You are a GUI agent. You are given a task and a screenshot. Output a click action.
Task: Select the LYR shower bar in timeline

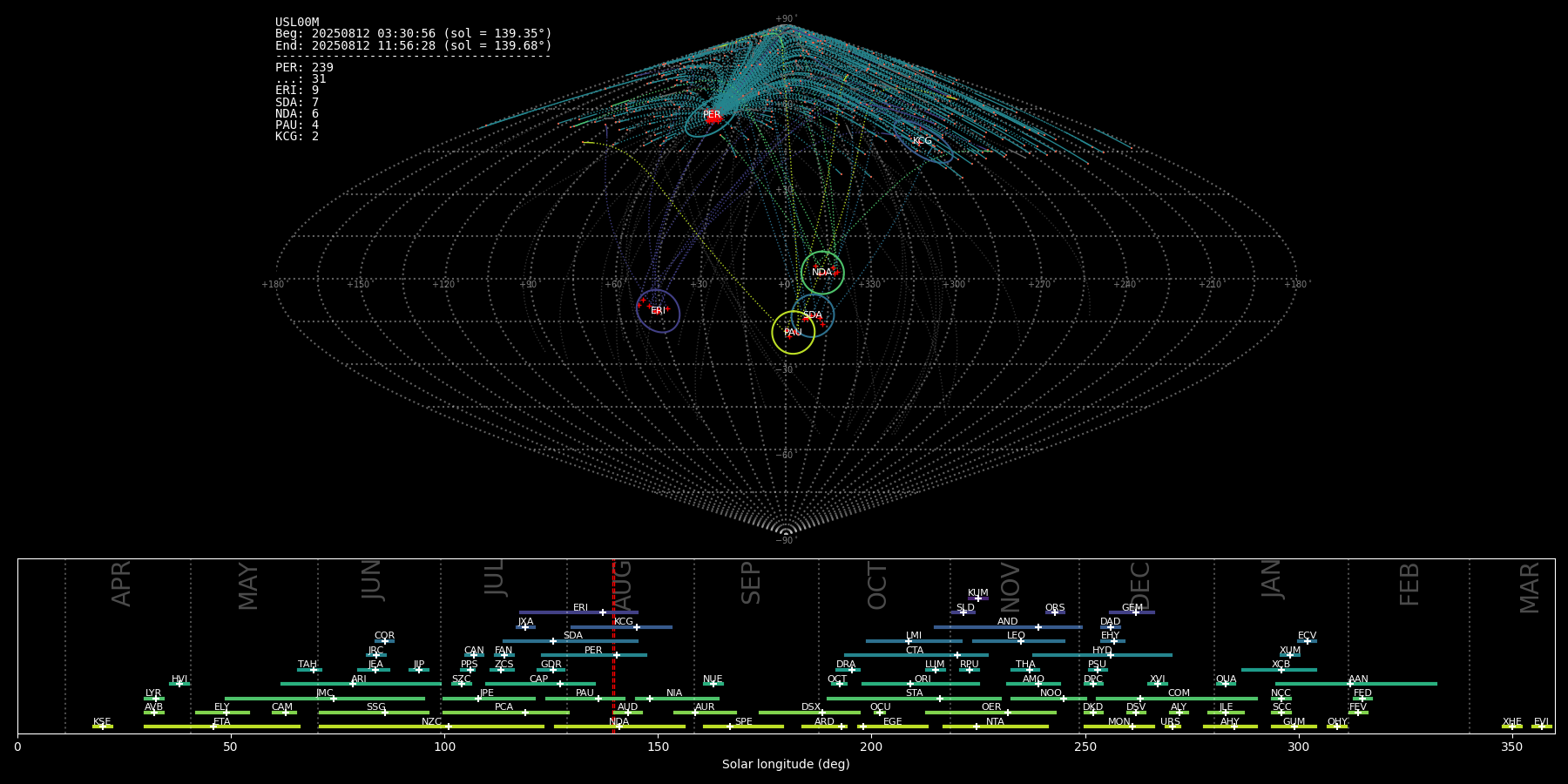click(154, 699)
